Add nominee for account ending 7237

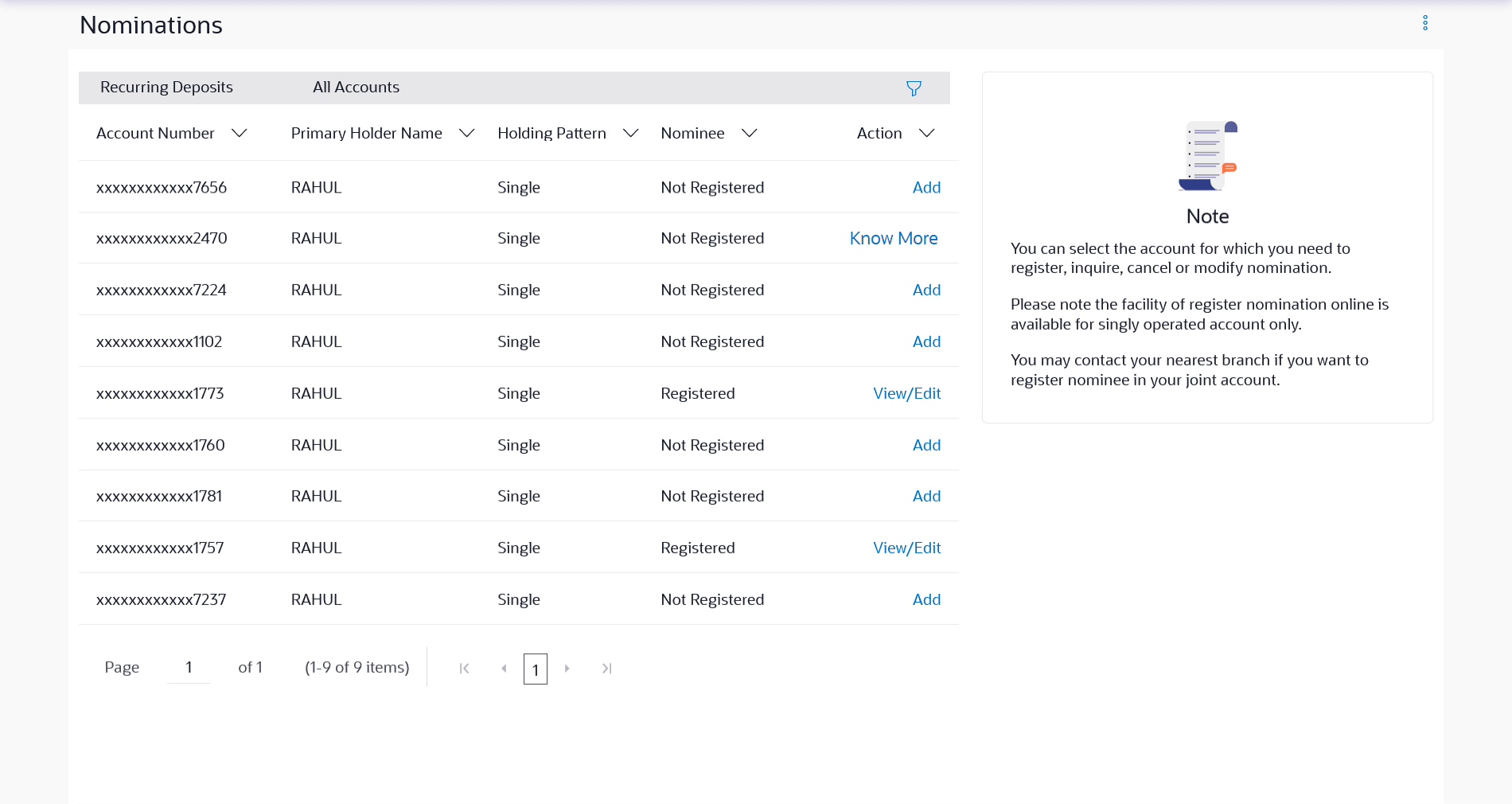click(926, 599)
